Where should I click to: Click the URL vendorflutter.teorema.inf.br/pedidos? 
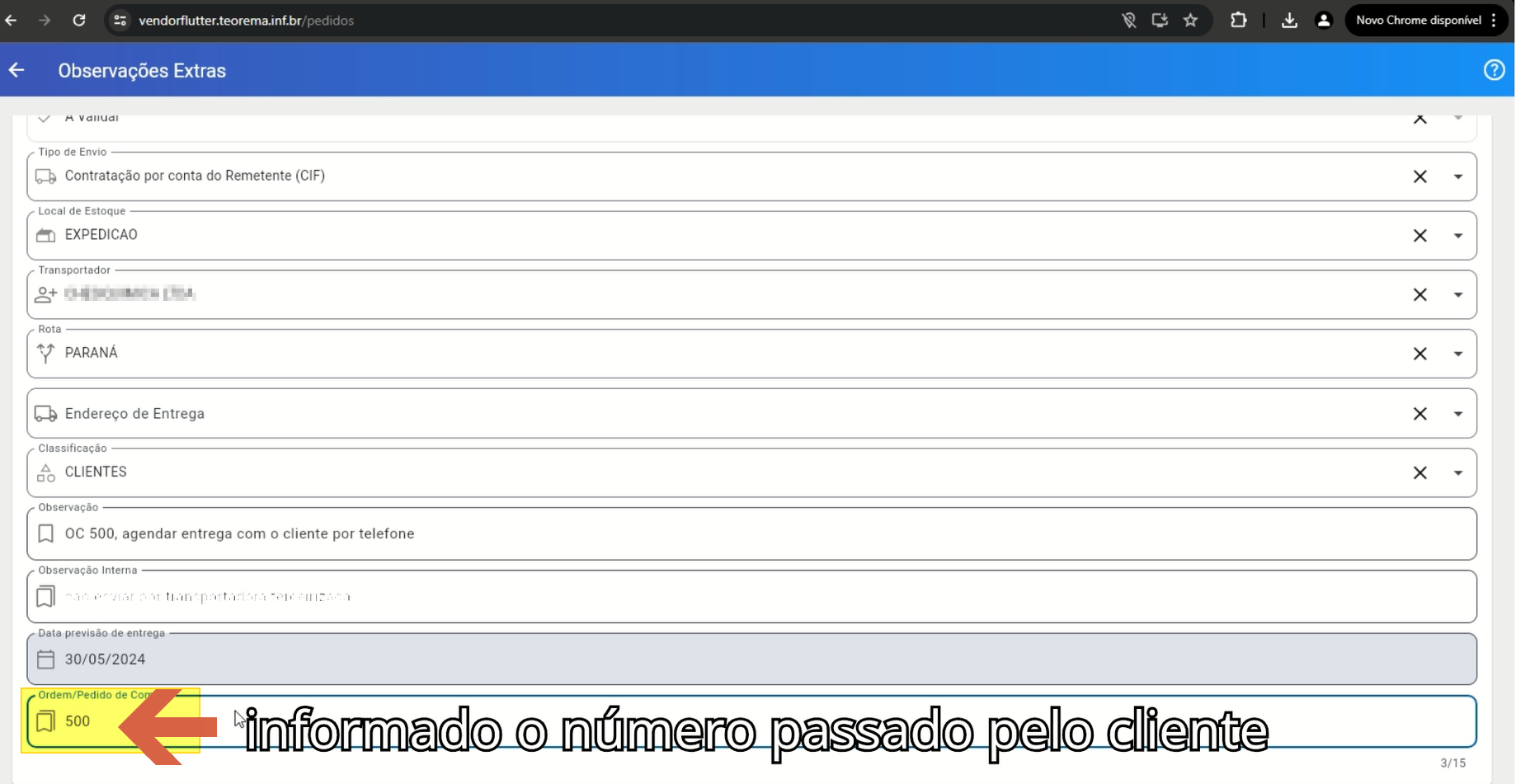pos(246,21)
